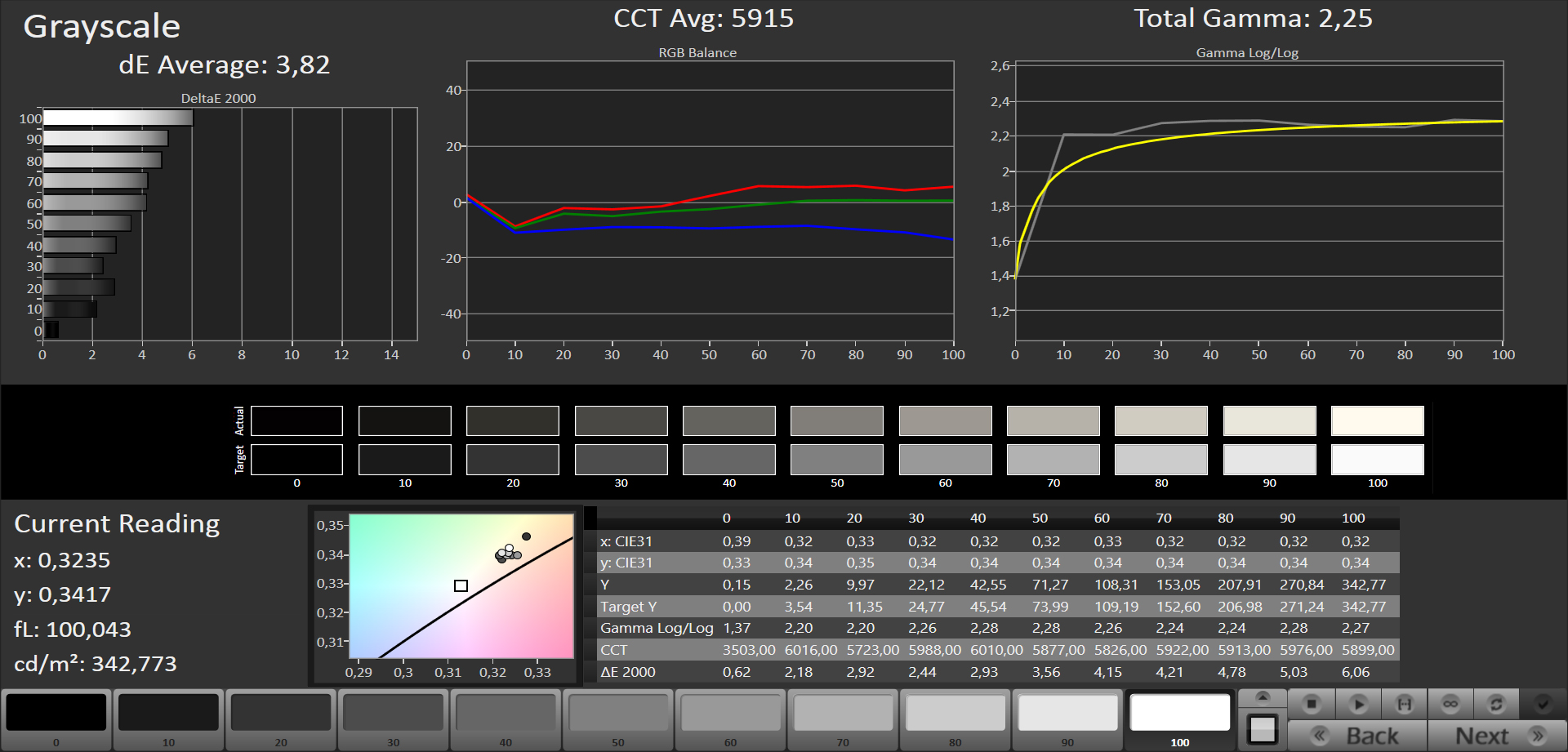Click the ΔE 2000 row label
The image size is (1568, 752).
628,672
